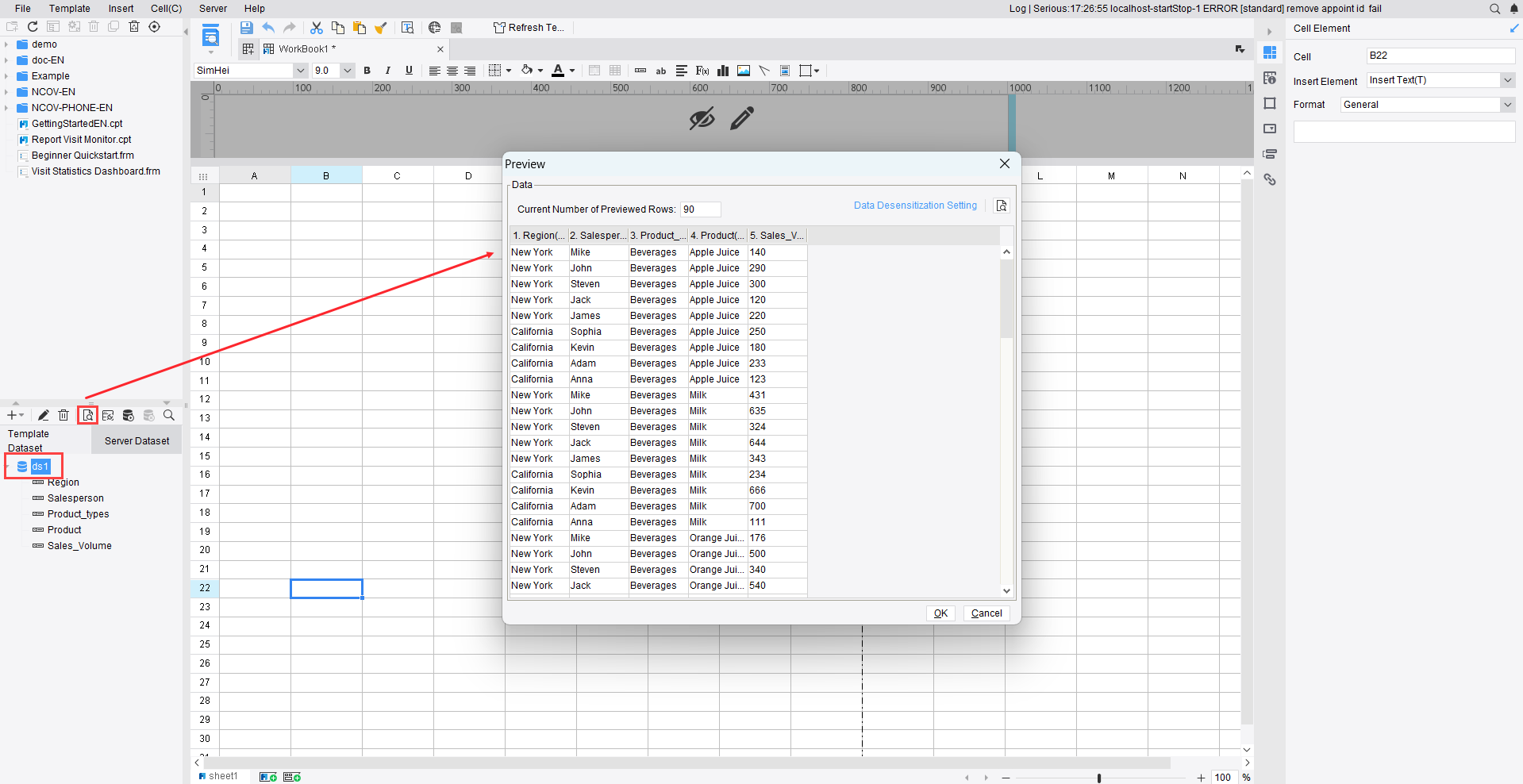Click the zoom slider handle
The image size is (1523, 784).
(1099, 778)
